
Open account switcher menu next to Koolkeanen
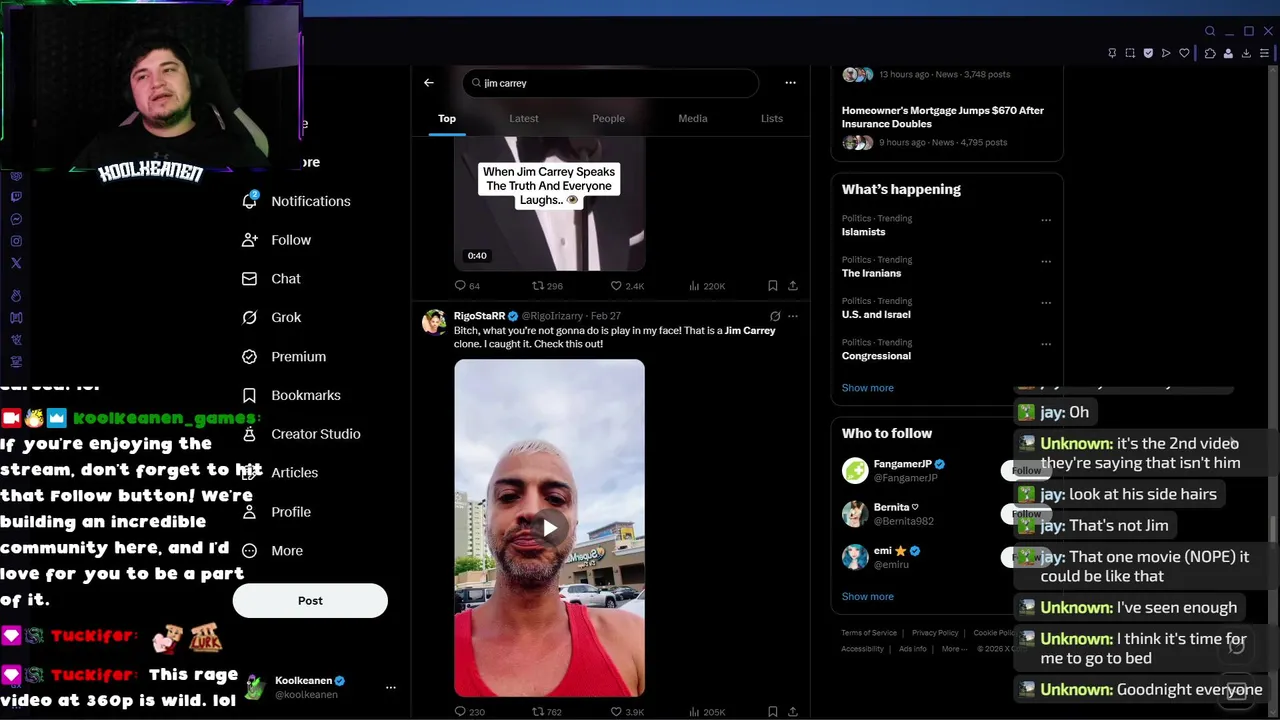tap(391, 687)
